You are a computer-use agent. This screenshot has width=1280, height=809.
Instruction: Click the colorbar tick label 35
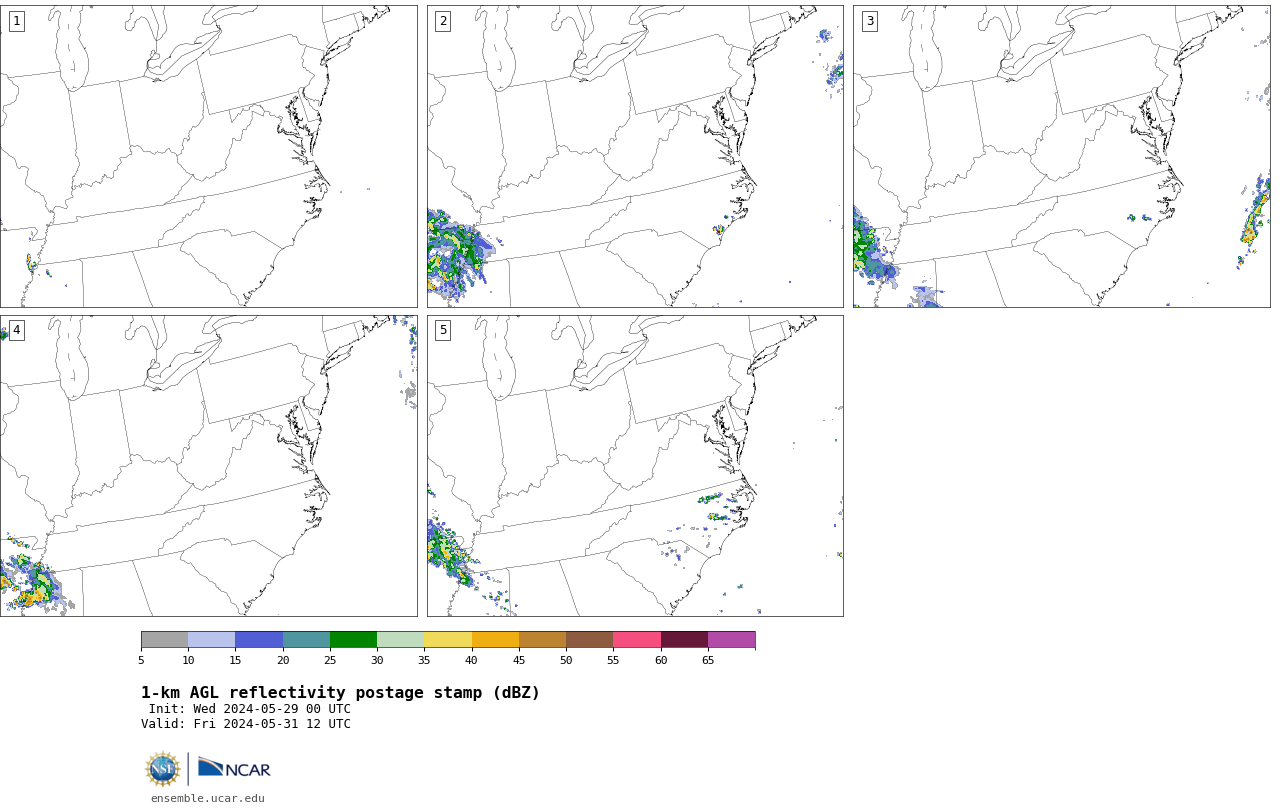424,660
